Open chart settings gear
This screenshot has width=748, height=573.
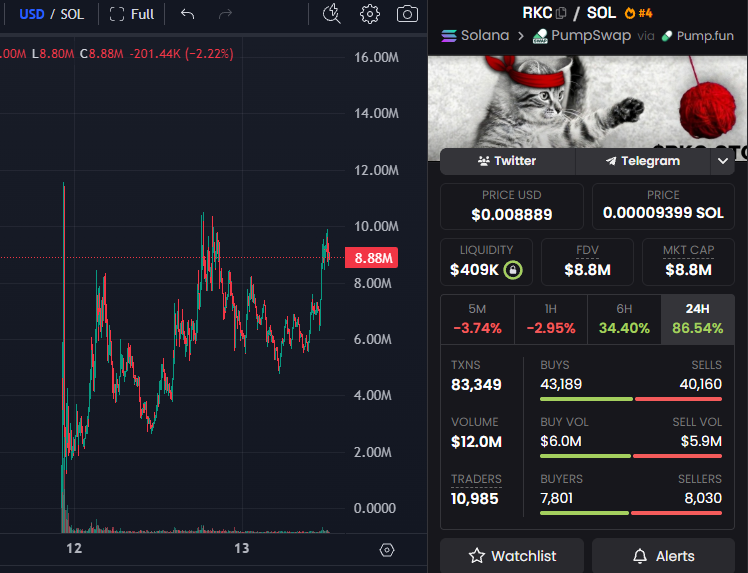[370, 14]
